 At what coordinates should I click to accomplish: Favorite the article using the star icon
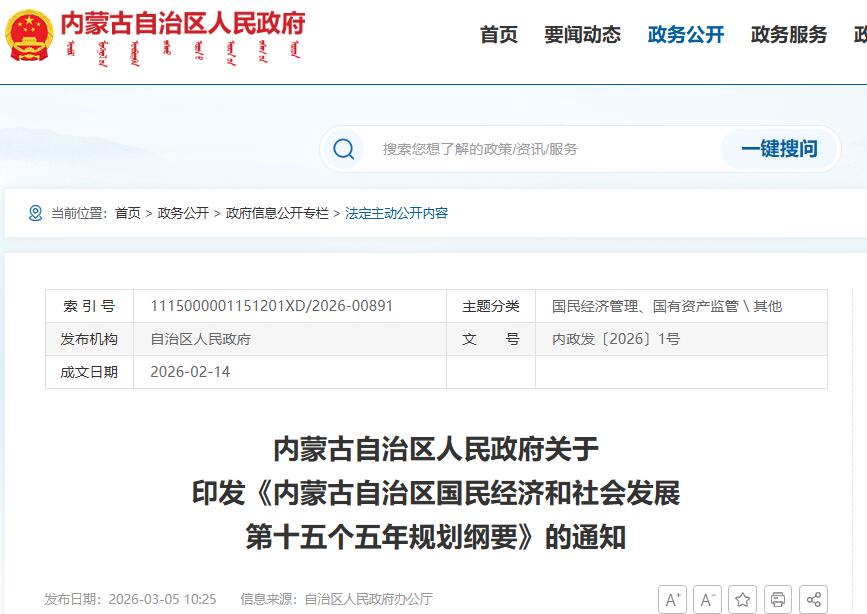click(742, 599)
